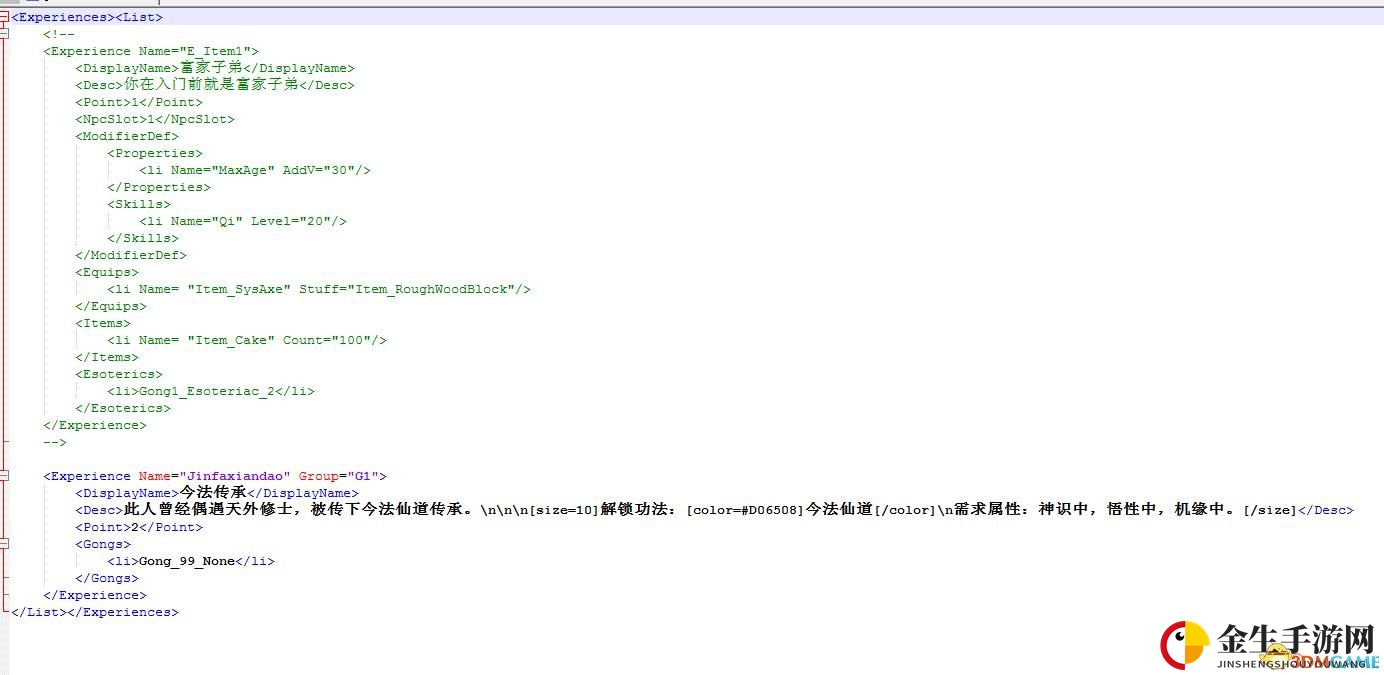1384x675 pixels.
Task: Collapse the Jinfaxiandao Experience fold marker
Action: (4, 476)
